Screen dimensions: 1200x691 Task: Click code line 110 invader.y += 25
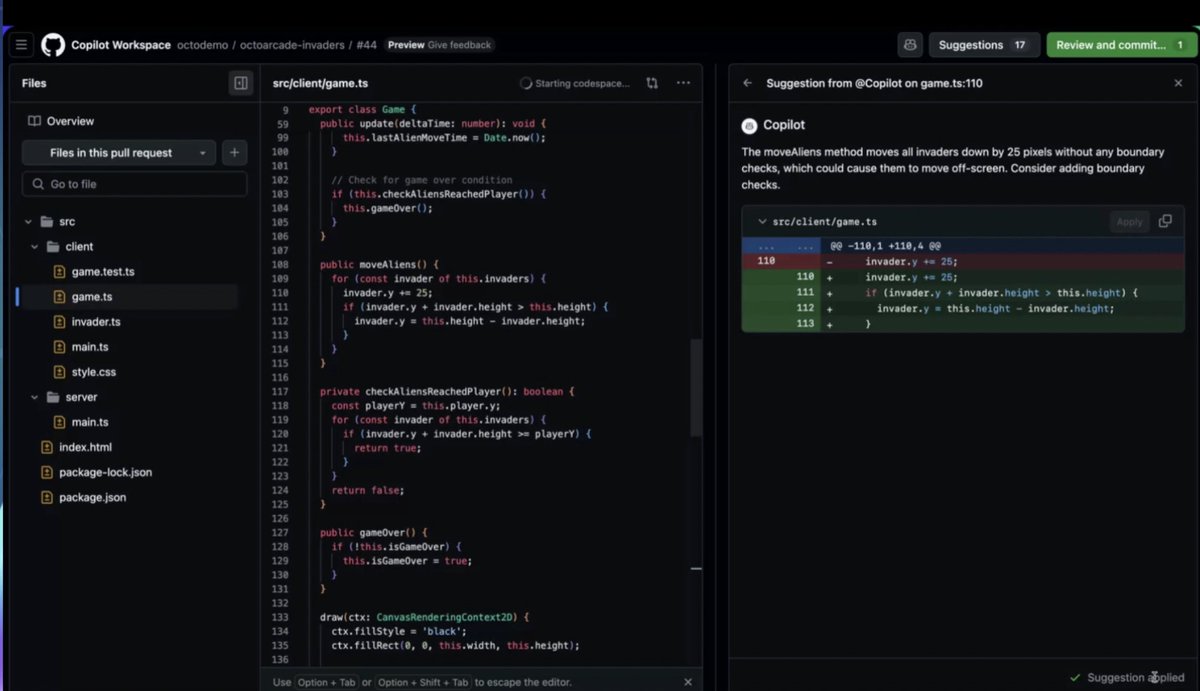point(386,293)
